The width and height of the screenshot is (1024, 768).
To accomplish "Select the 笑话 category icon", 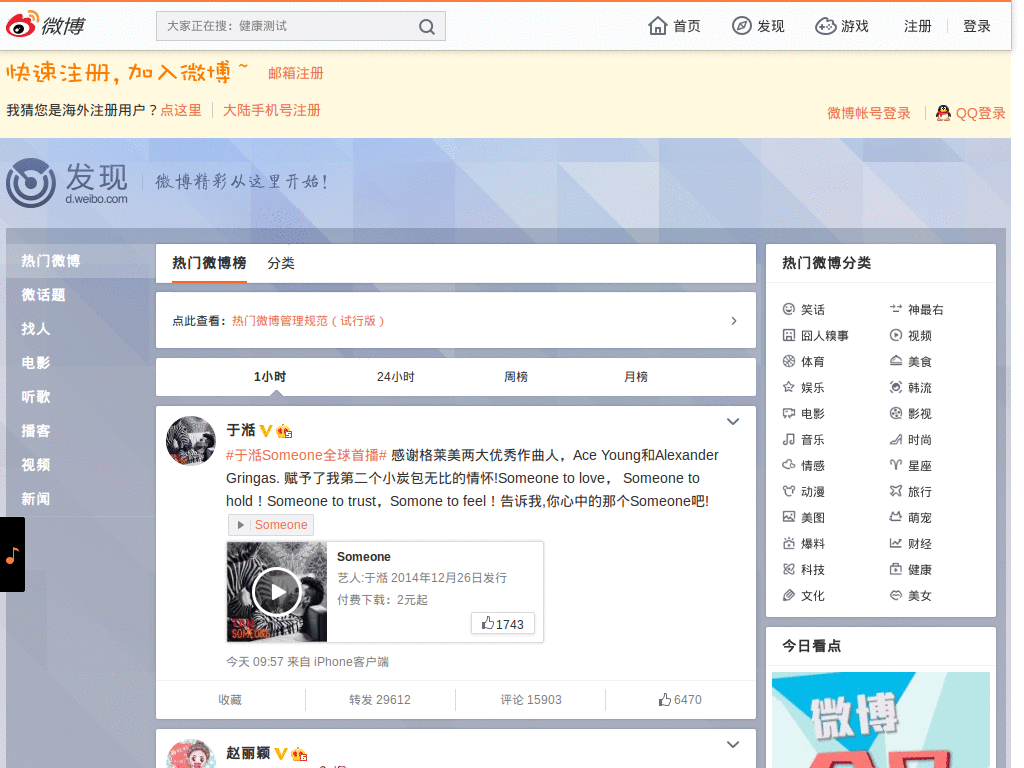I will click(789, 309).
